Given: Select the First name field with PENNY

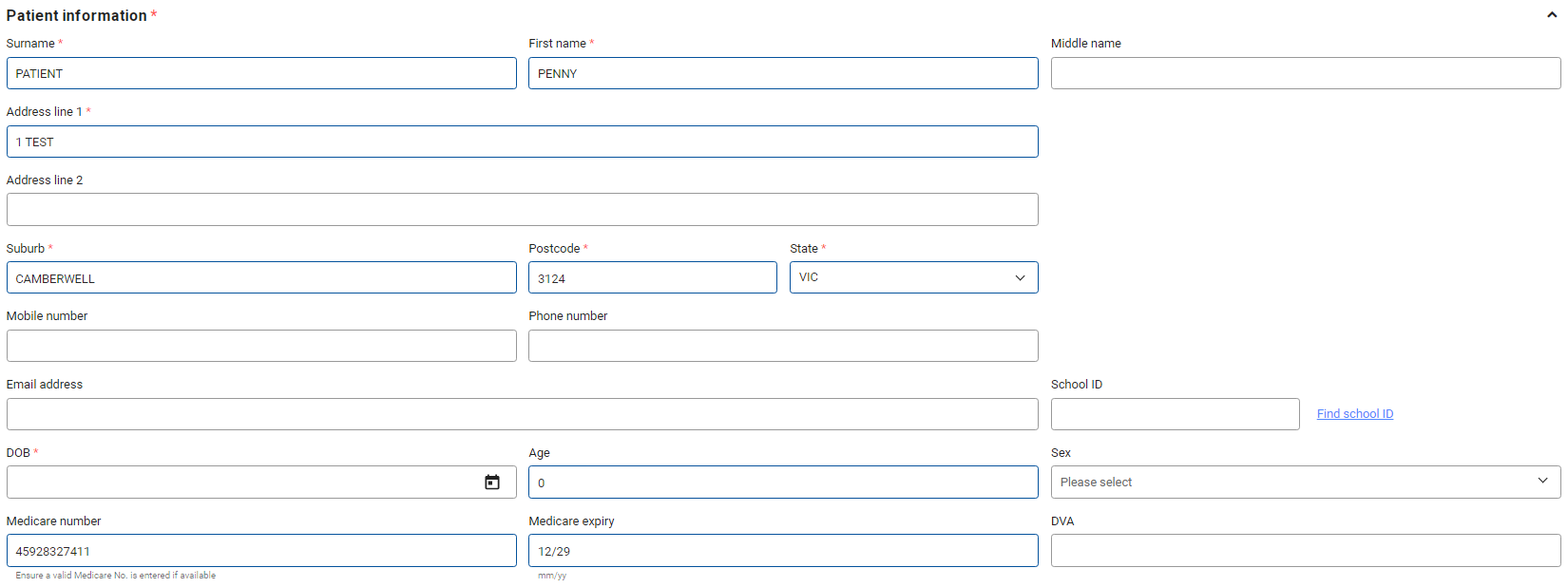Looking at the screenshot, I should coord(782,73).
